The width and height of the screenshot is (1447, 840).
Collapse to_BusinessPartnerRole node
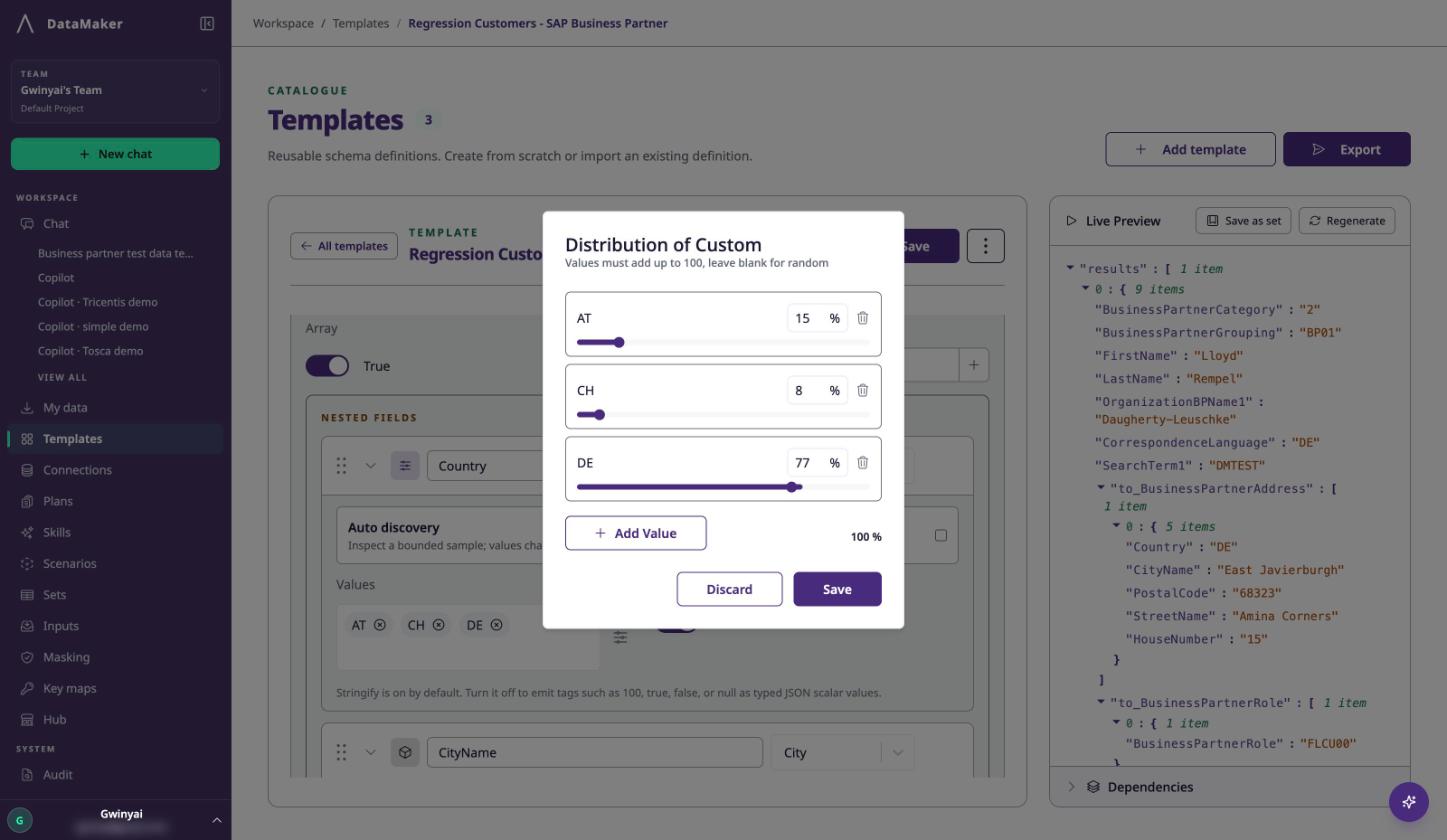(x=1101, y=702)
